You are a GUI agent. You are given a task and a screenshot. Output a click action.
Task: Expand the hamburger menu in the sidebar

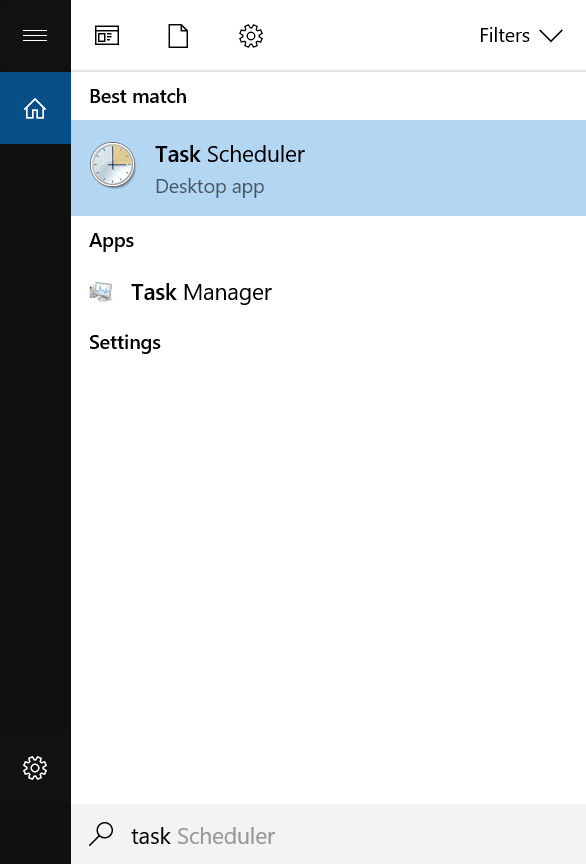pyautogui.click(x=35, y=36)
